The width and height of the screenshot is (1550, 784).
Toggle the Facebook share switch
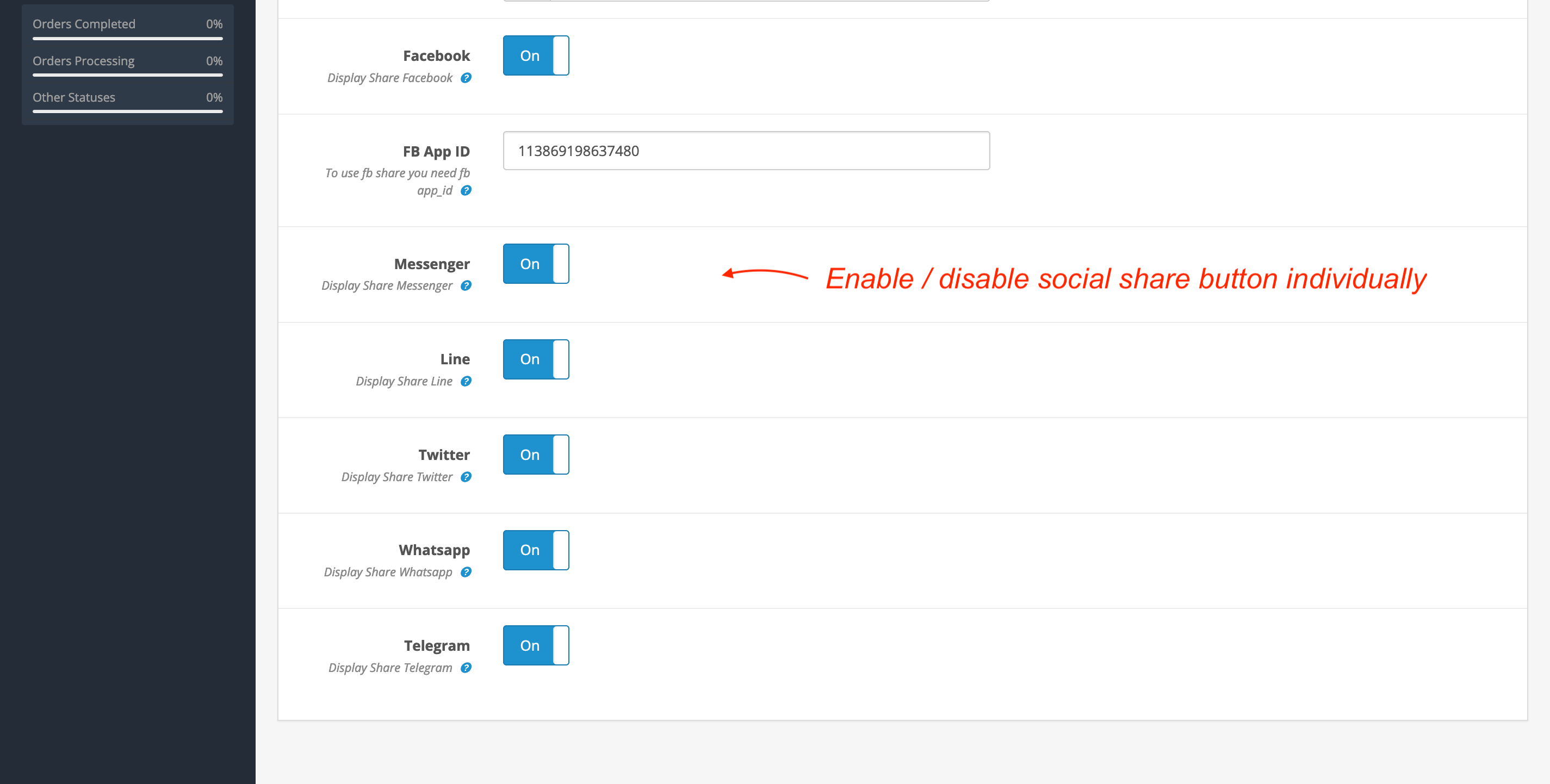[x=536, y=55]
